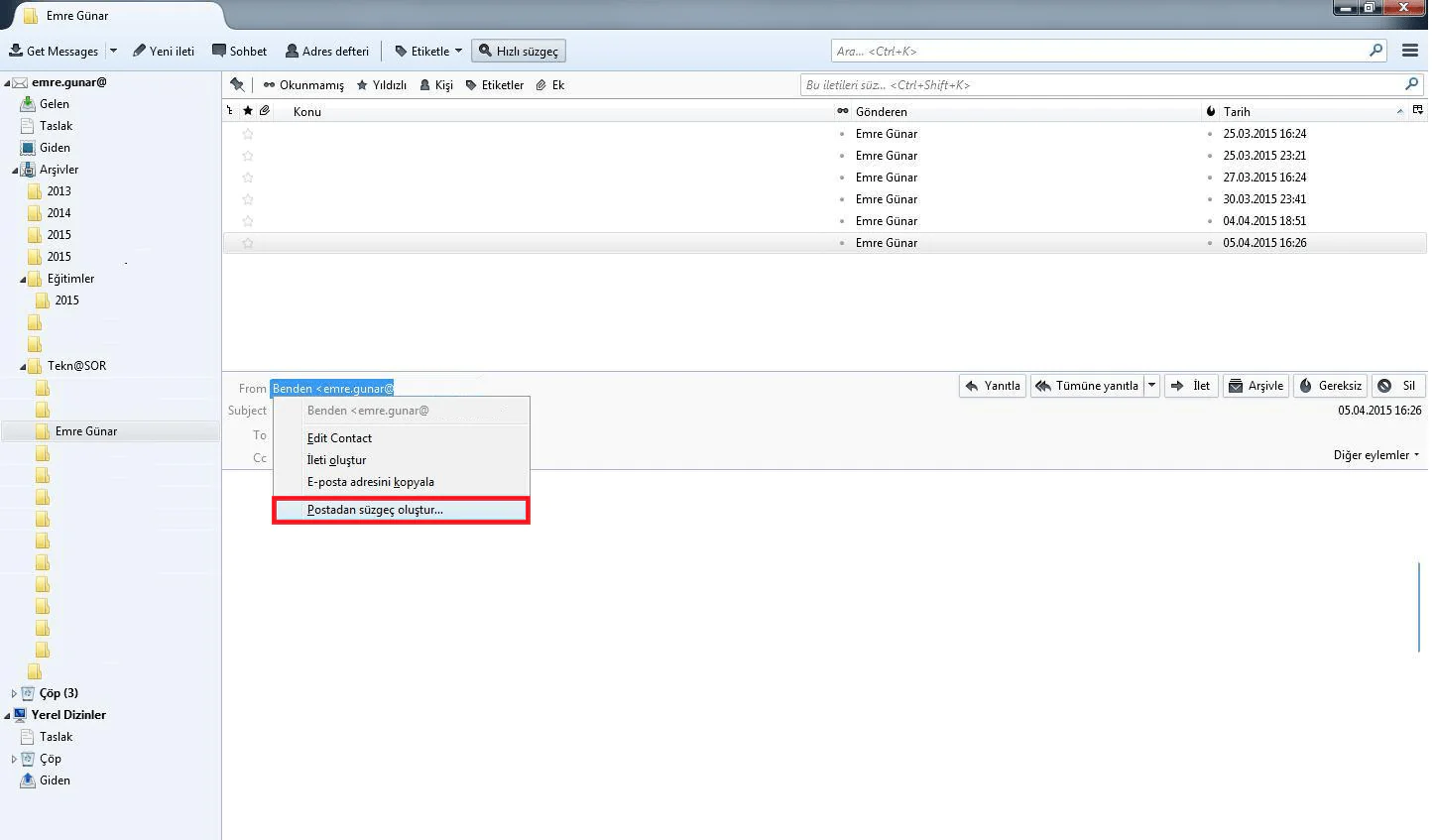
Task: Delete the message using Sil
Action: tap(1398, 386)
